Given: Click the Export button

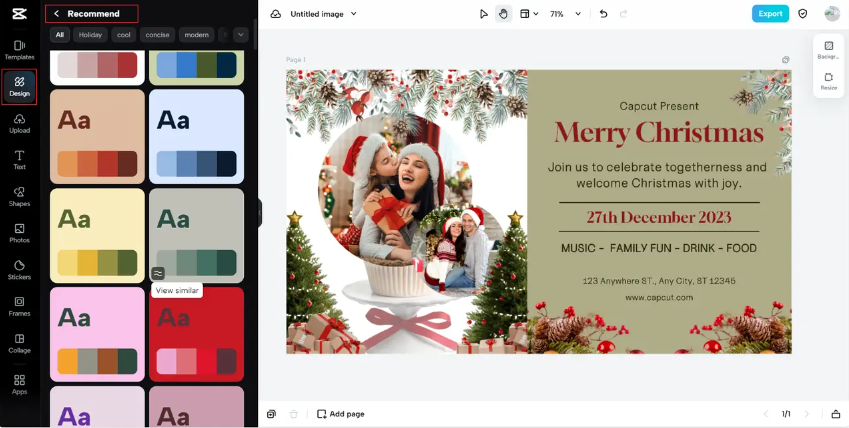Looking at the screenshot, I should [770, 14].
